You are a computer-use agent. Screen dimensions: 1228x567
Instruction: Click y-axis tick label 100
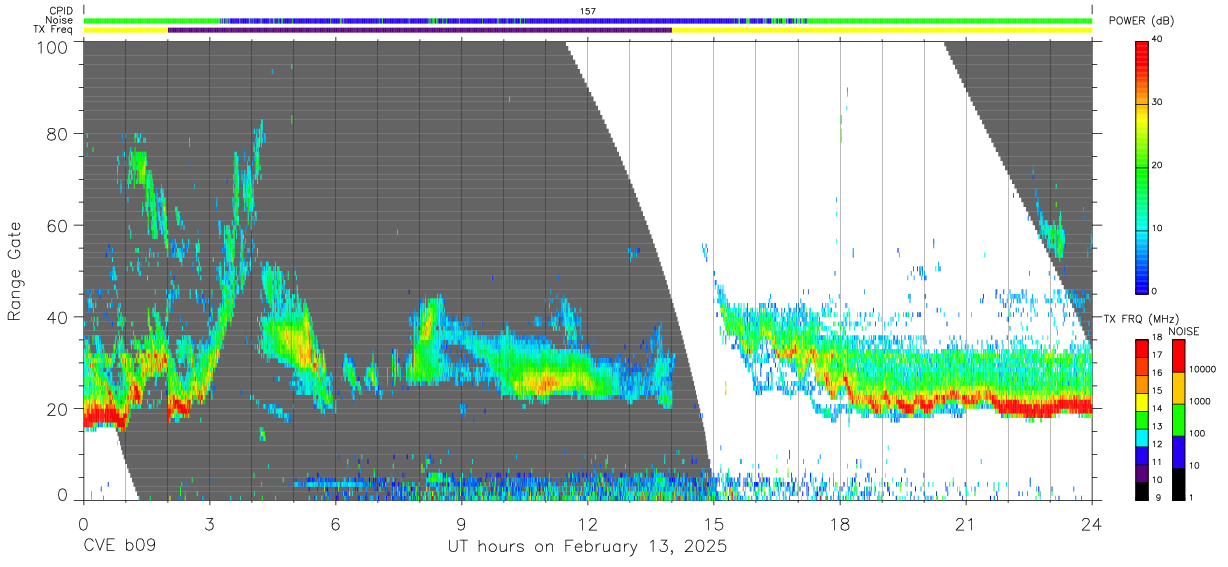point(53,48)
